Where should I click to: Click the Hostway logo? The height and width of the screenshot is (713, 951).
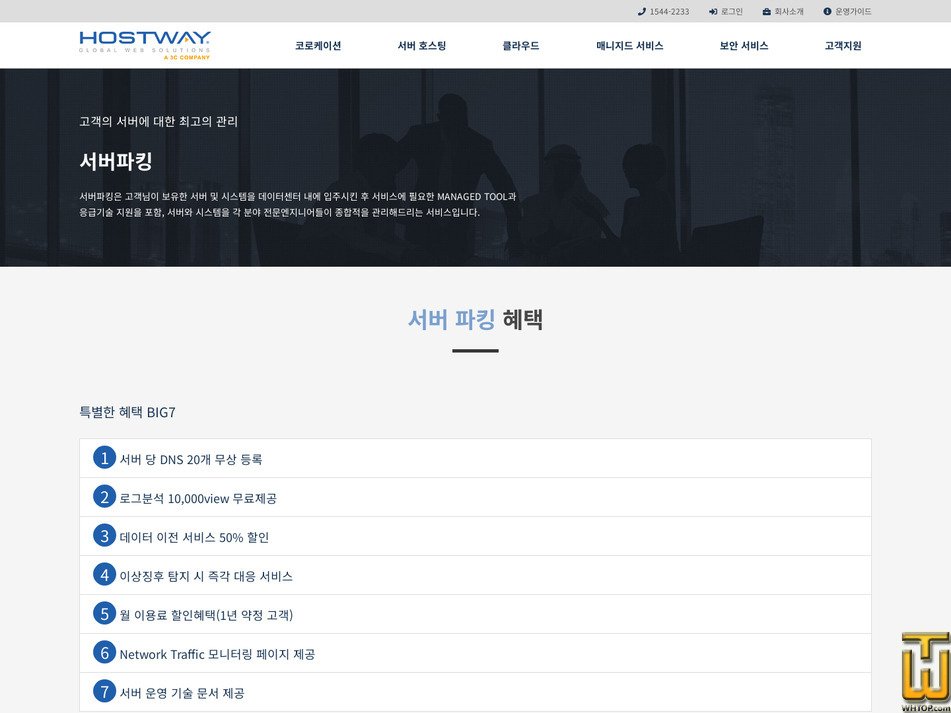[145, 45]
